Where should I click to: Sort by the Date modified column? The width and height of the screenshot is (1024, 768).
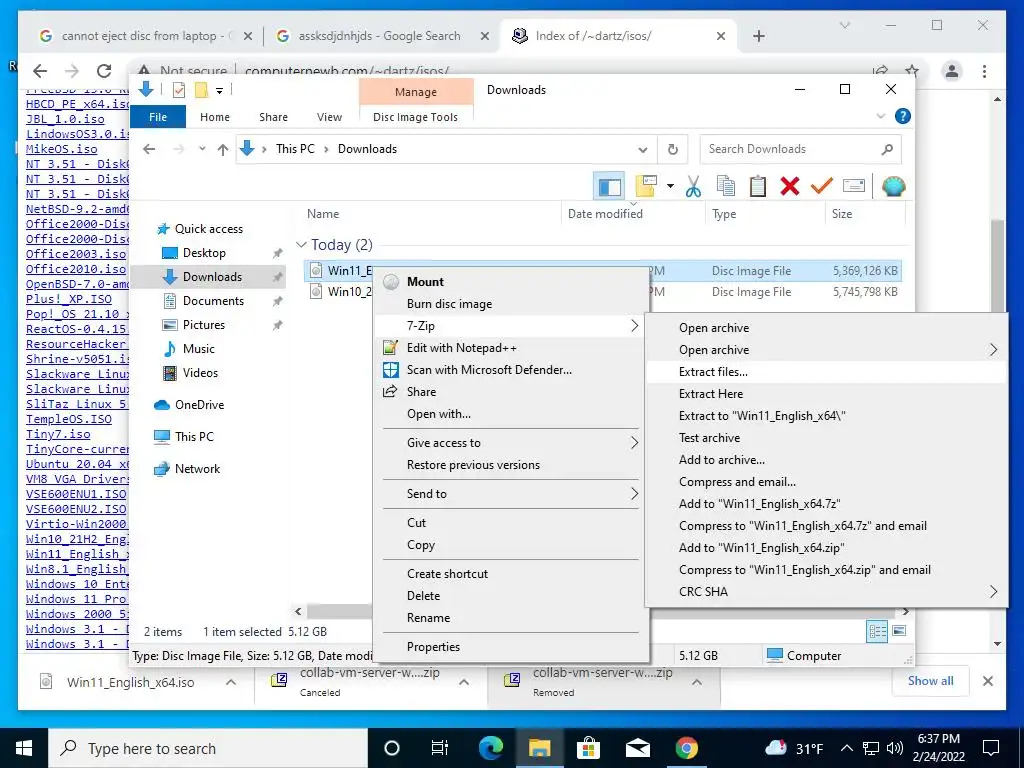605,214
